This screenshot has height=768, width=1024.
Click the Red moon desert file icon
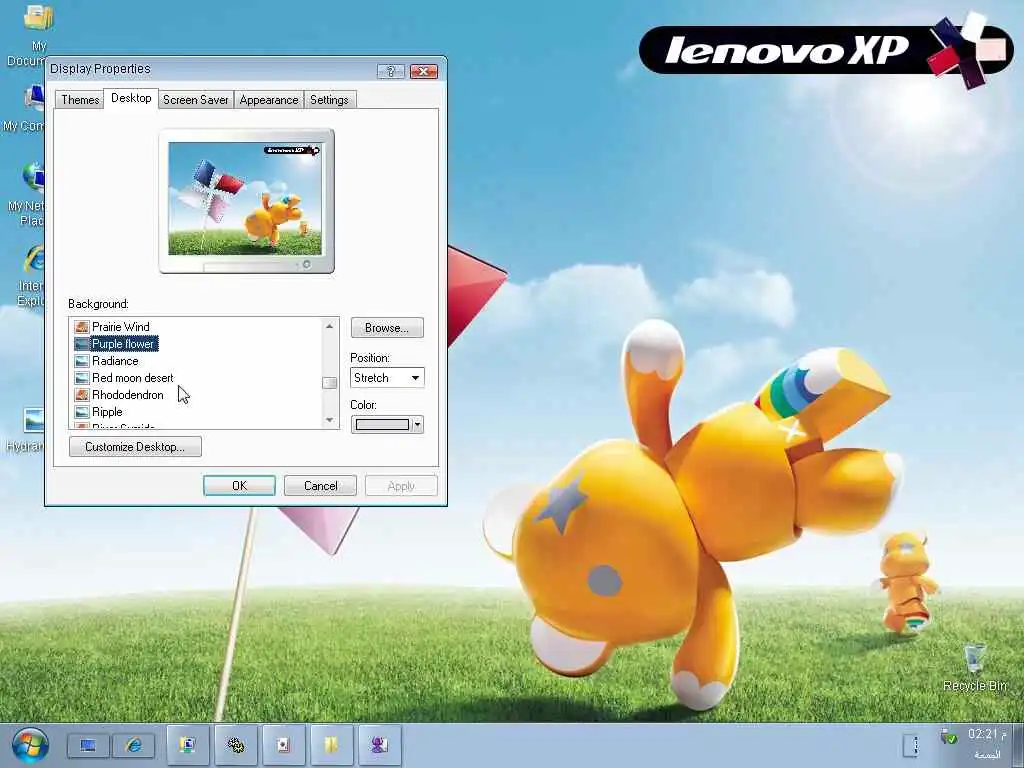(82, 377)
